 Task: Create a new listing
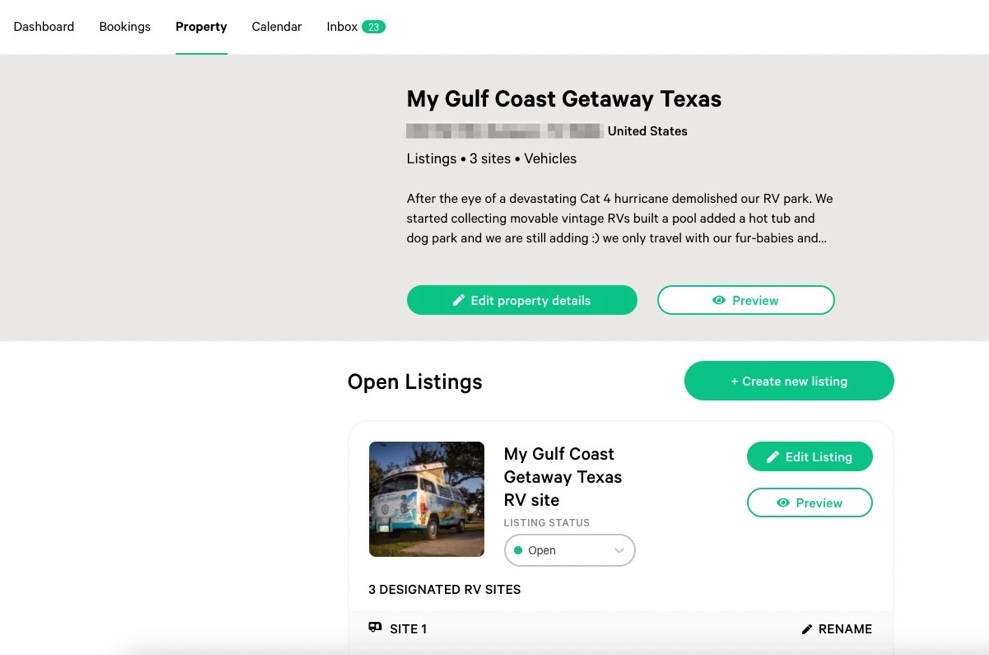click(x=788, y=381)
